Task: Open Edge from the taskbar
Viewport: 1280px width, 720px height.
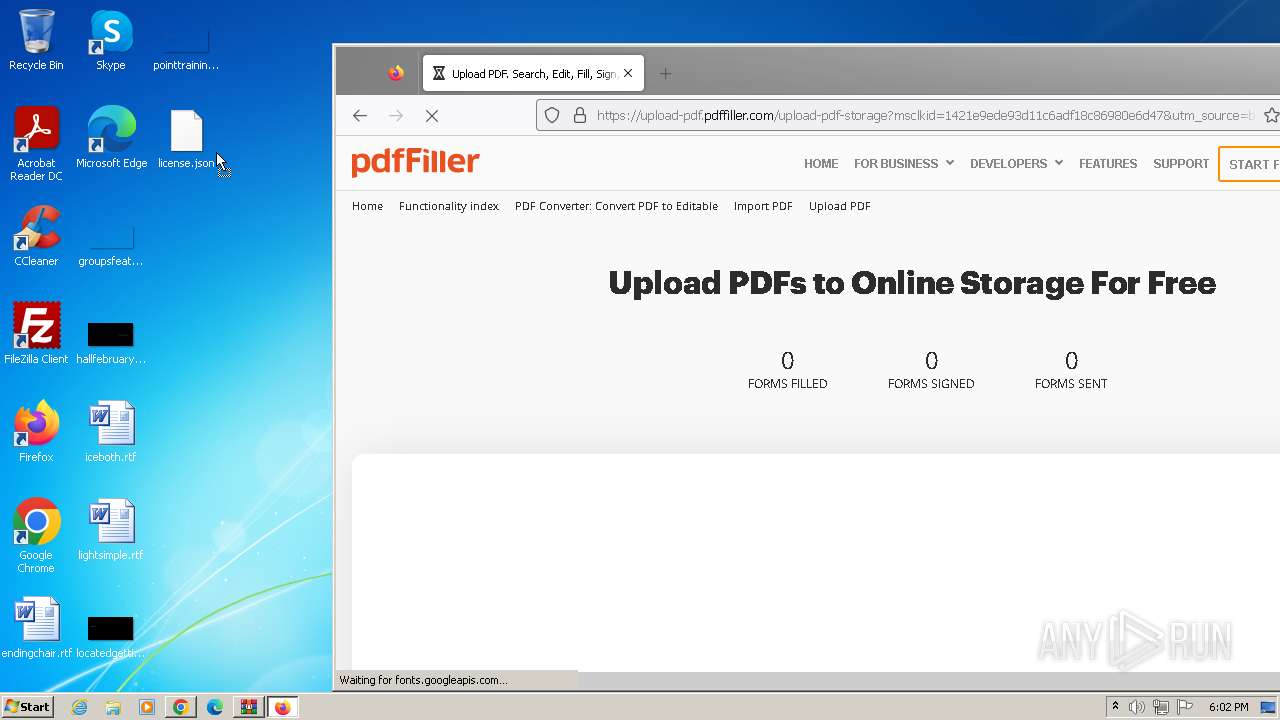Action: click(215, 707)
